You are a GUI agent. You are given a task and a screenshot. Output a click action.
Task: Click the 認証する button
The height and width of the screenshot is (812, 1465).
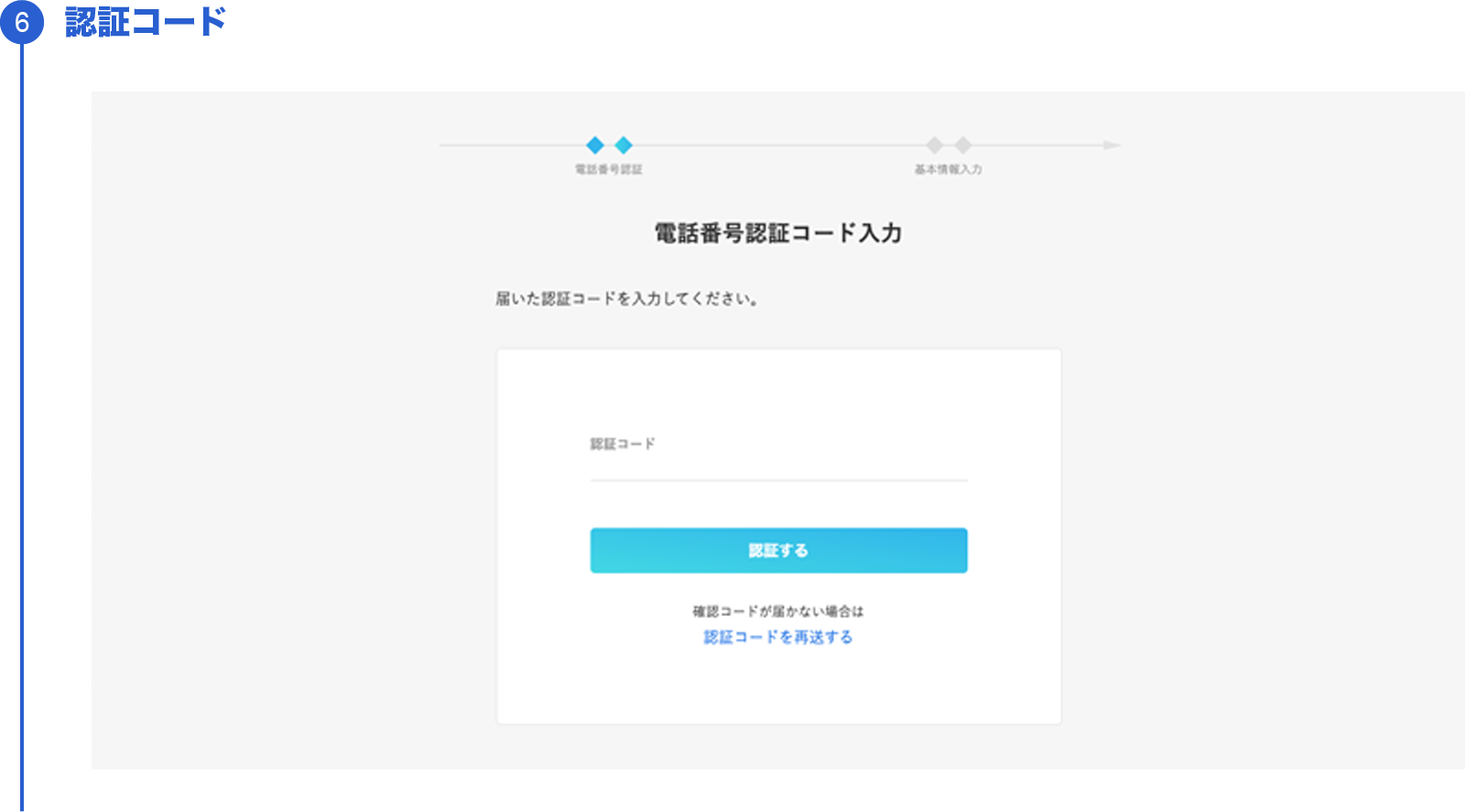[778, 550]
